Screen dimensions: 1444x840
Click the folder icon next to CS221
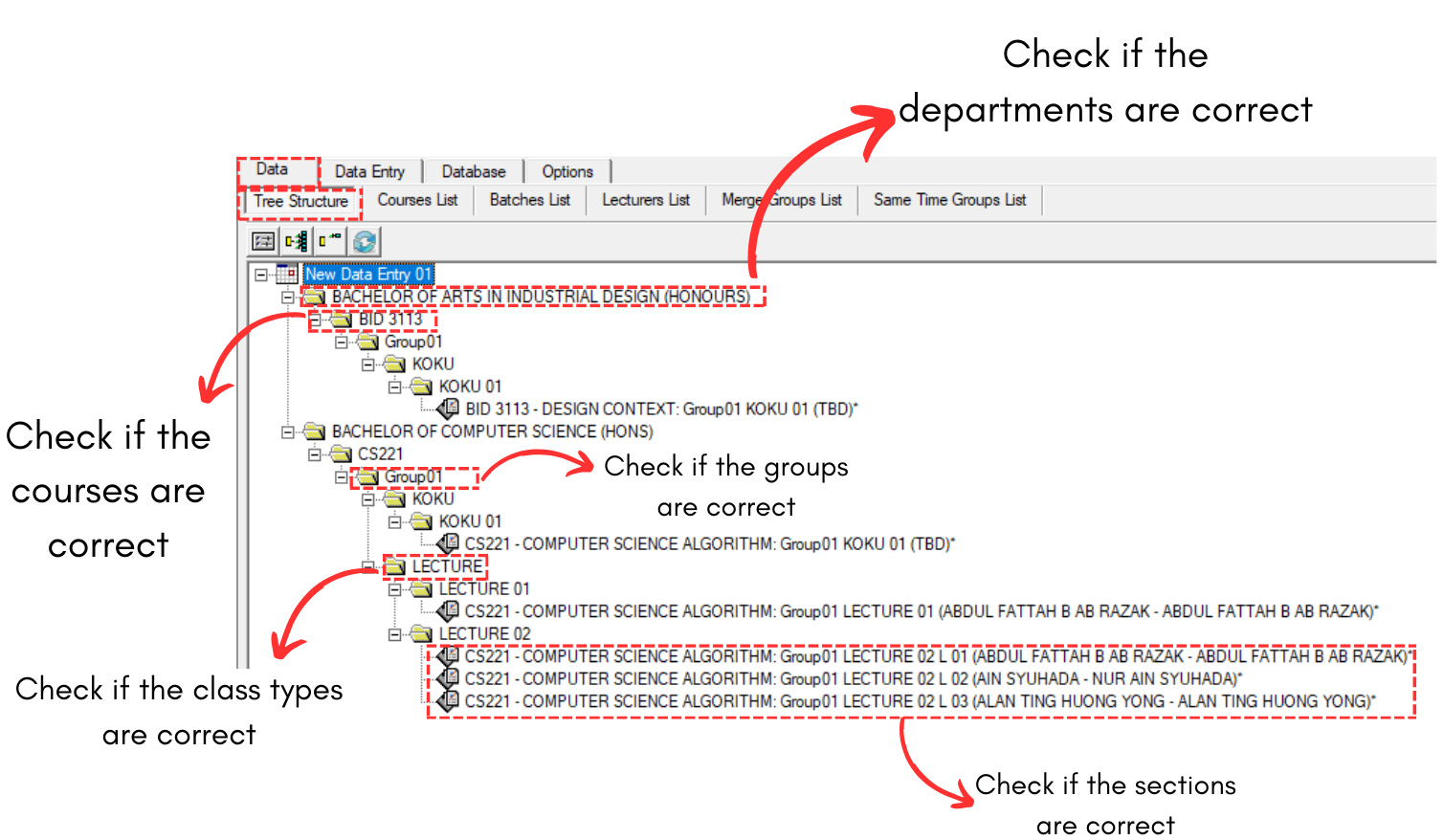(x=341, y=454)
